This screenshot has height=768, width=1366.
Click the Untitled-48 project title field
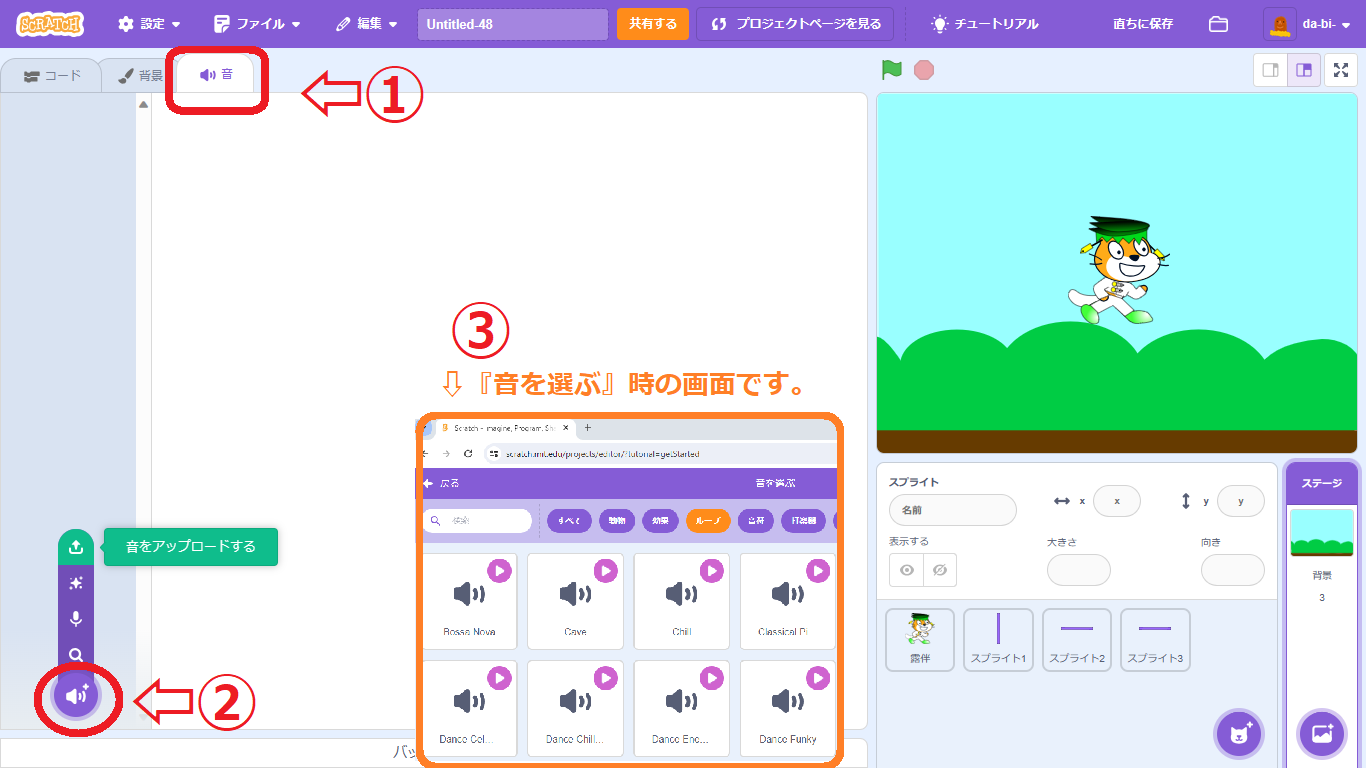pyautogui.click(x=513, y=24)
